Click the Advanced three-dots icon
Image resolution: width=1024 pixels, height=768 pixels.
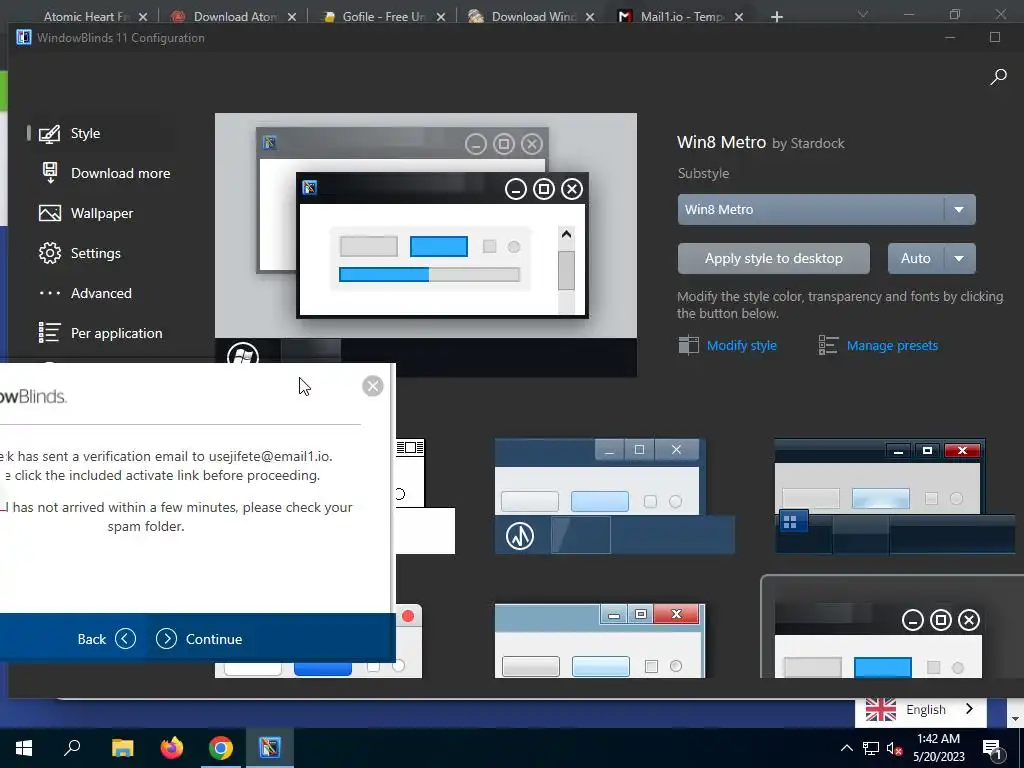[50, 293]
